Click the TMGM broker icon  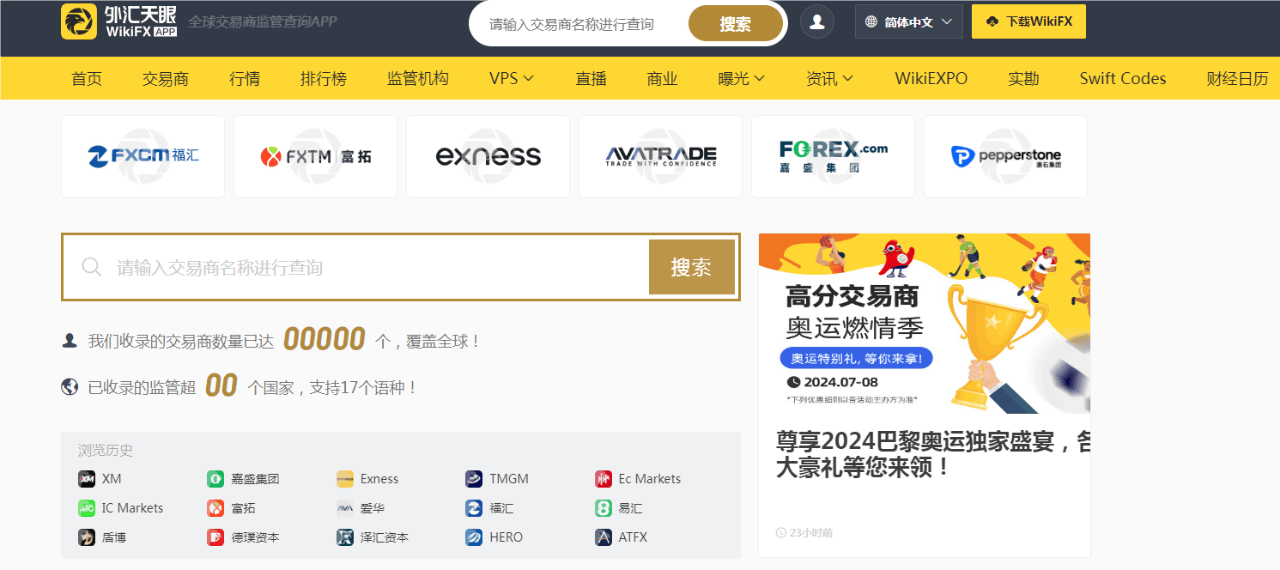[x=474, y=479]
